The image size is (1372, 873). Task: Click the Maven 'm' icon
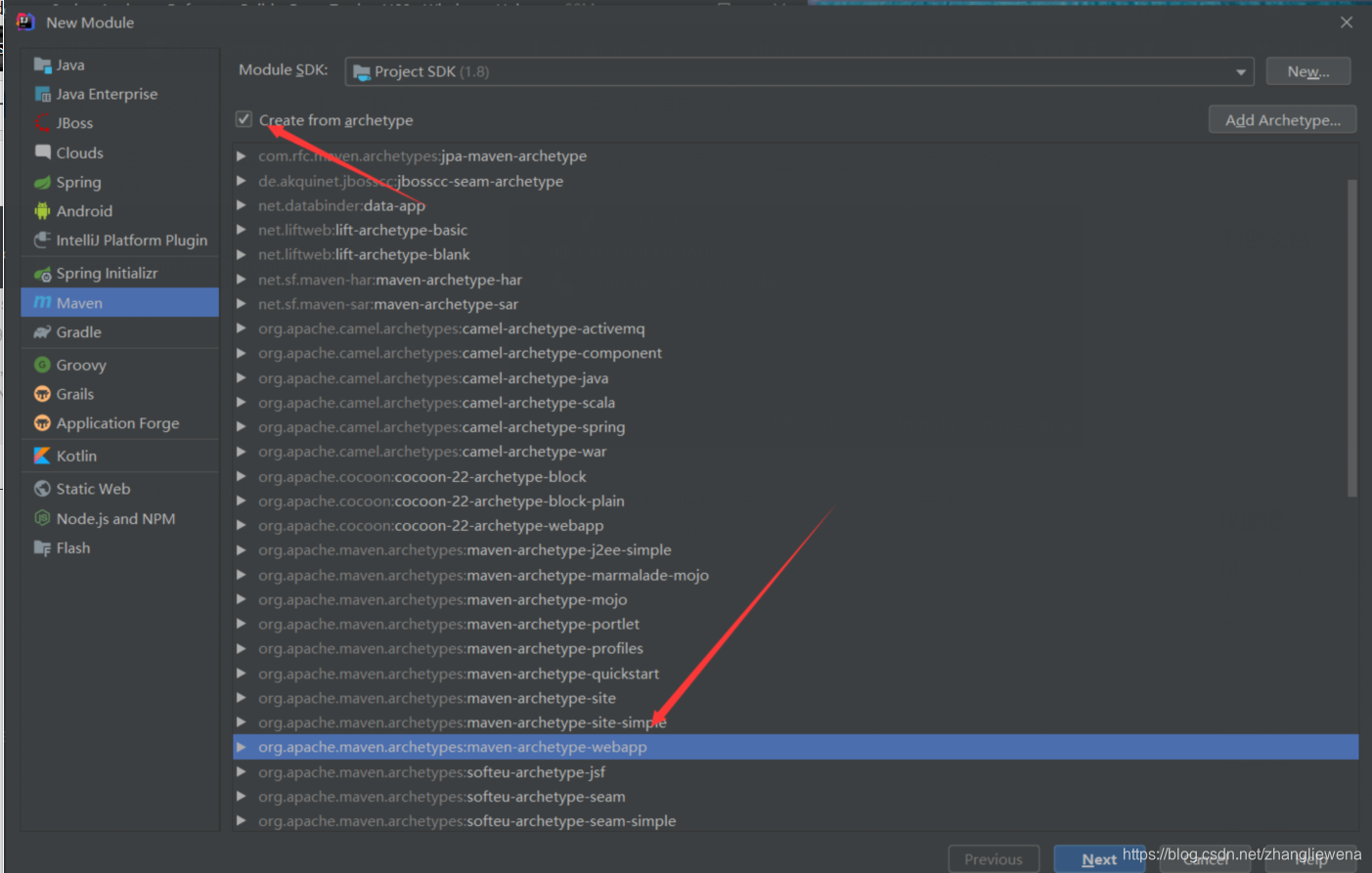click(42, 303)
